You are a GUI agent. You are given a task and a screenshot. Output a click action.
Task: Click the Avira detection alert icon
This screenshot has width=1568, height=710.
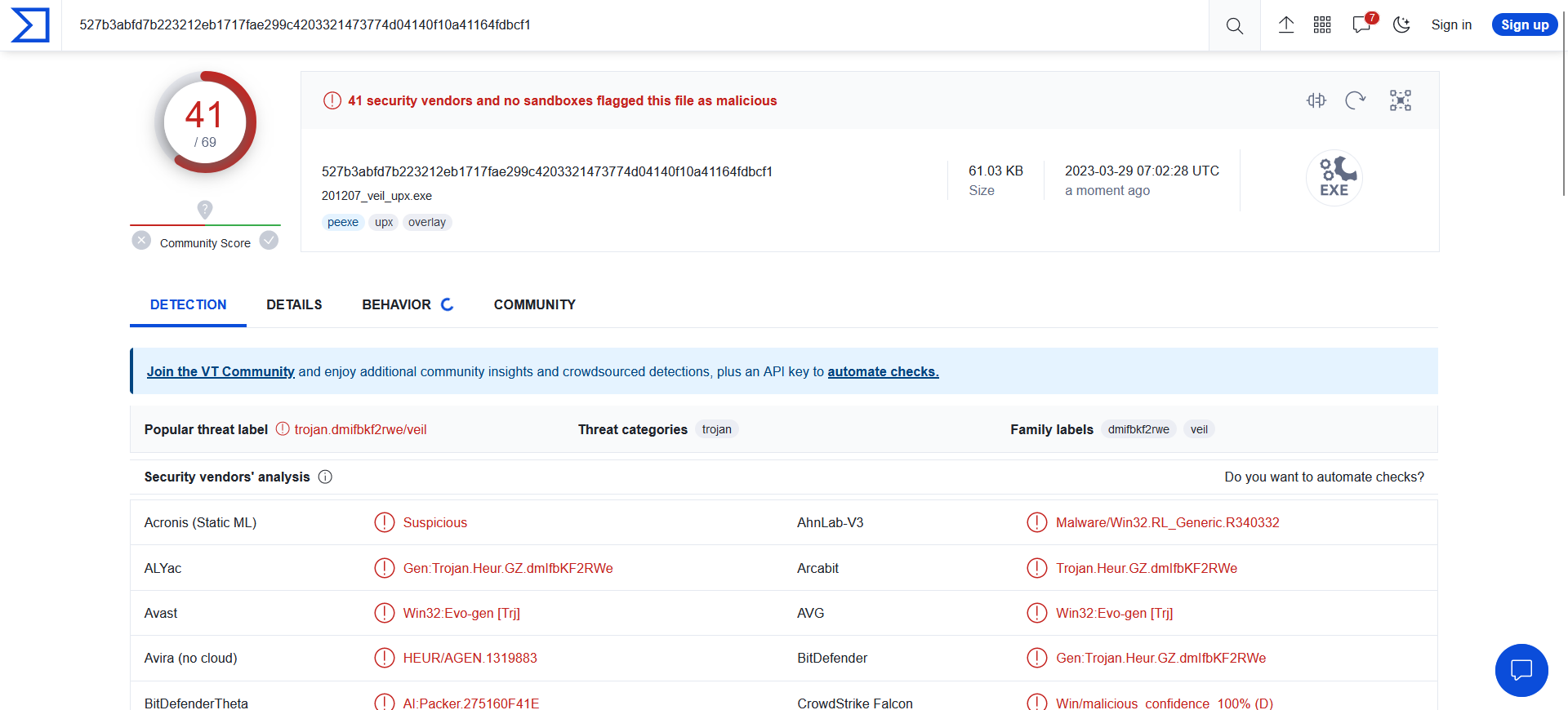(384, 658)
